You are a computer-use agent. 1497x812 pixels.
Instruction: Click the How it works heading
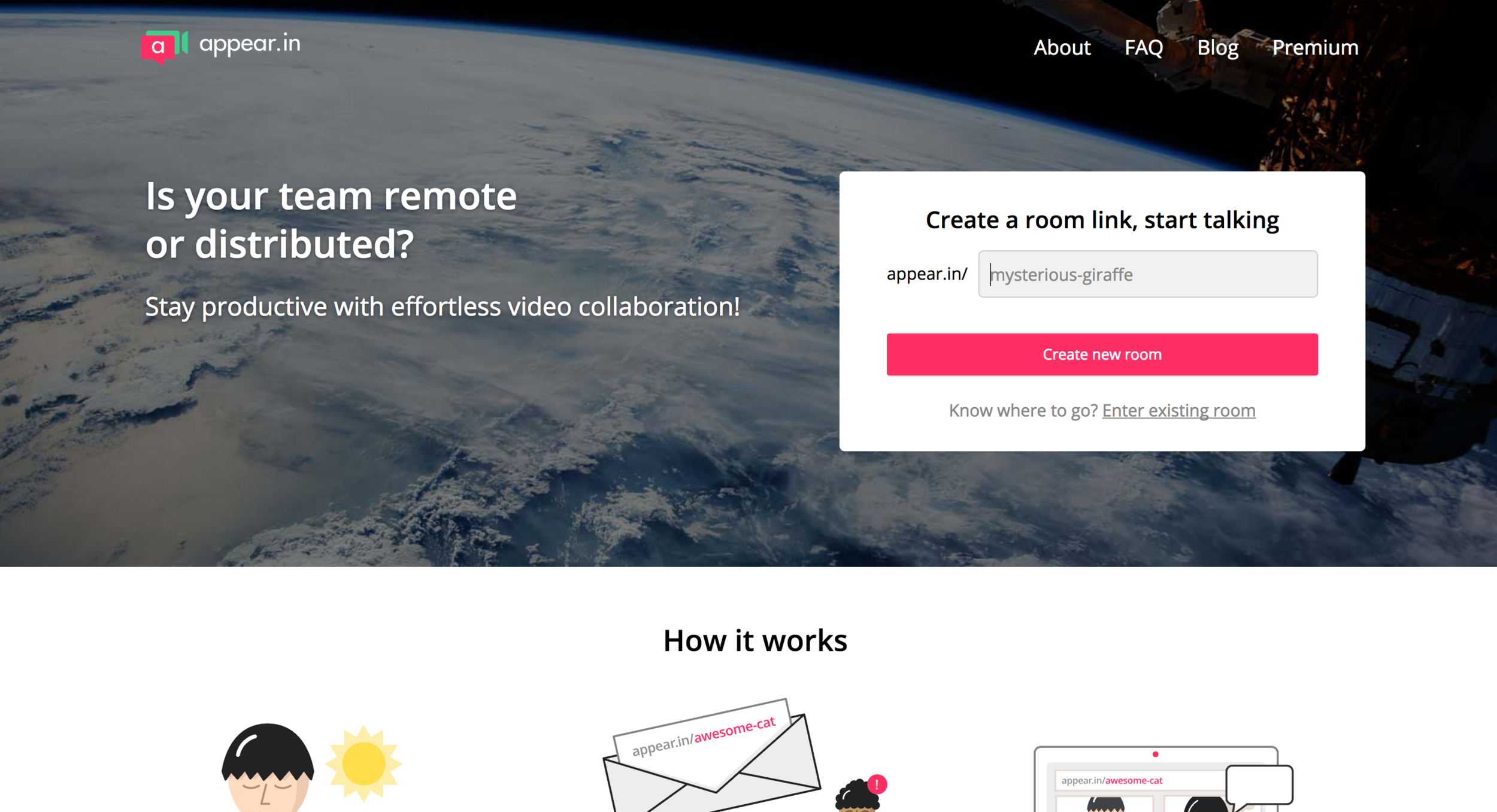[755, 640]
